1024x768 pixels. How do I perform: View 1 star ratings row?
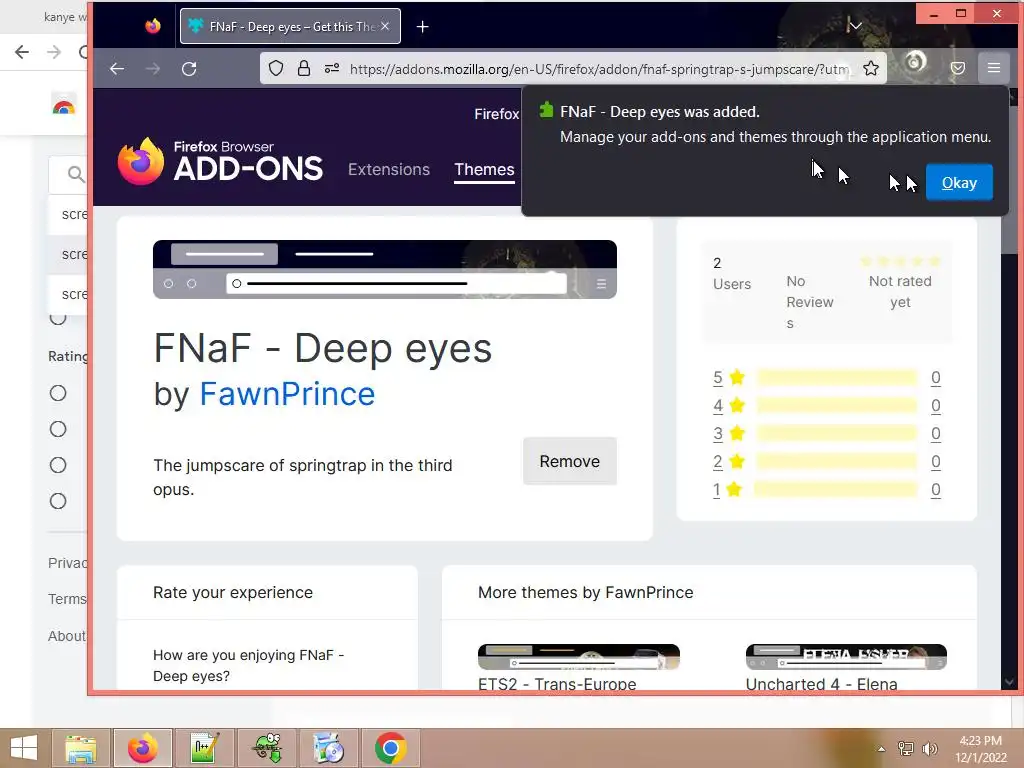click(826, 490)
